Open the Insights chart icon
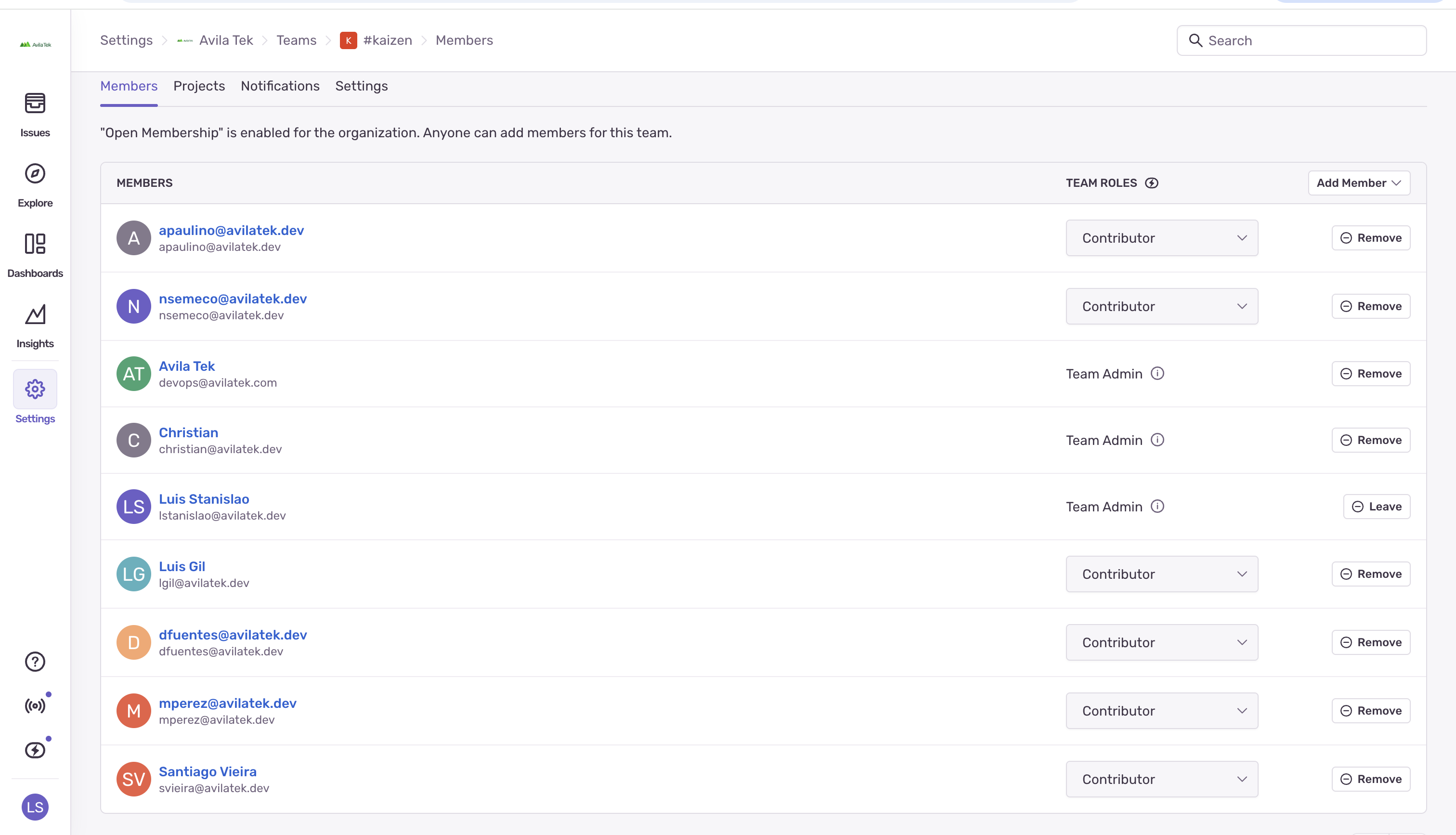The height and width of the screenshot is (835, 1456). [x=35, y=315]
